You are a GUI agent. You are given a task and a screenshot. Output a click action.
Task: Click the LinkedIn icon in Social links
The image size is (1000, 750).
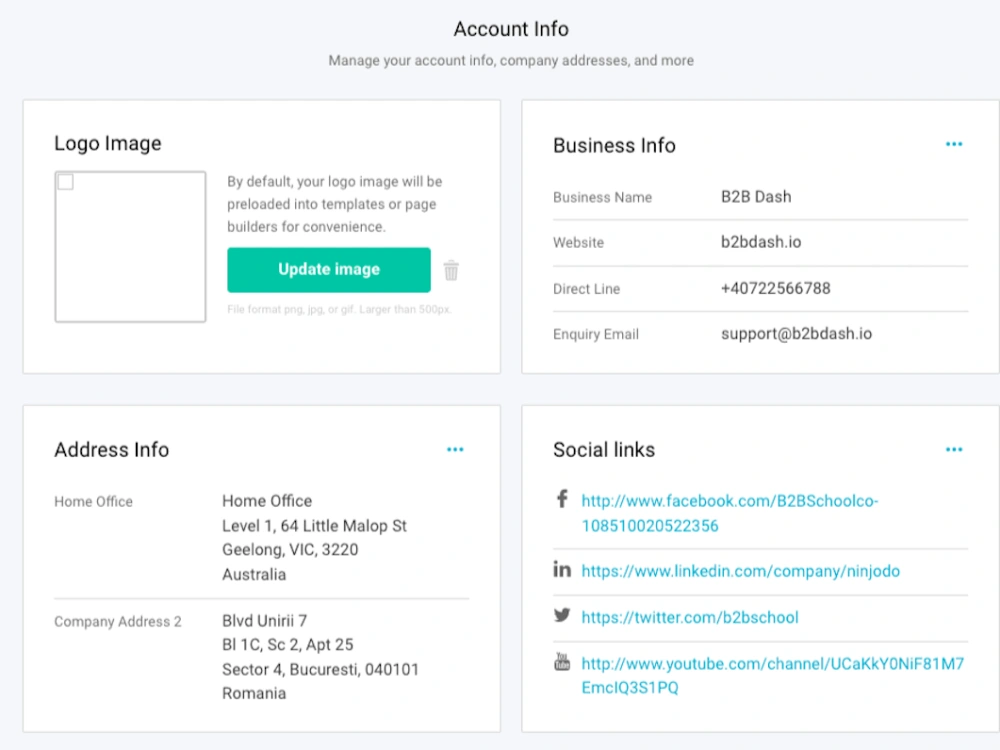(562, 570)
